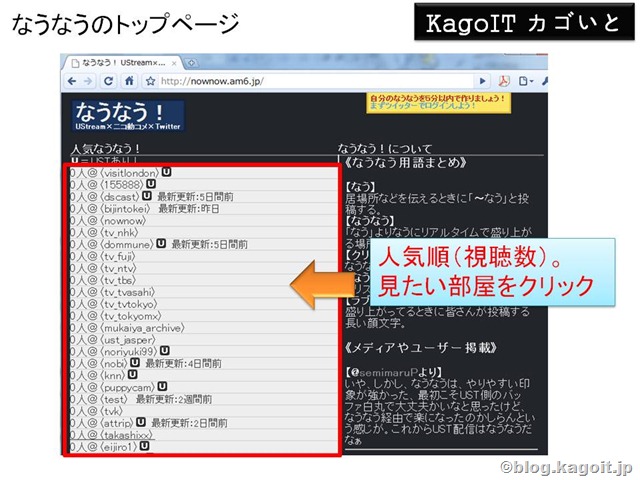
Task: Open the attrip room
Action: click(117, 423)
